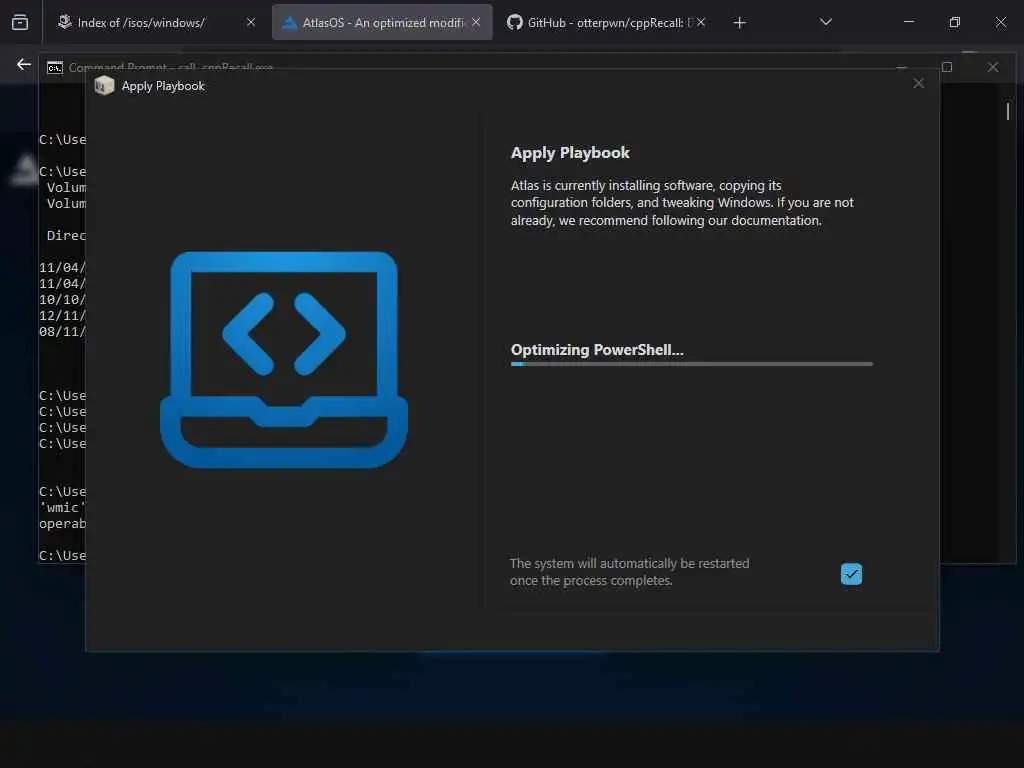Close the AtlasOS tab
Screen dimensions: 1024x768
476,22
